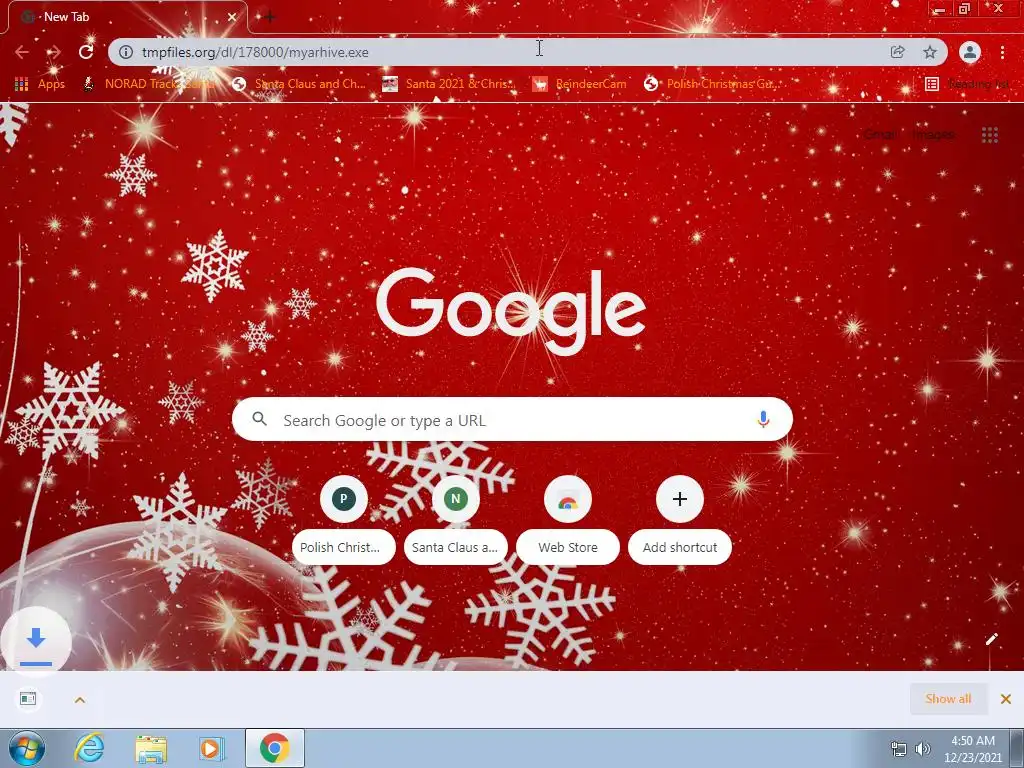This screenshot has width=1024, height=768.
Task: Click the Chrome taskbar button
Action: click(275, 748)
